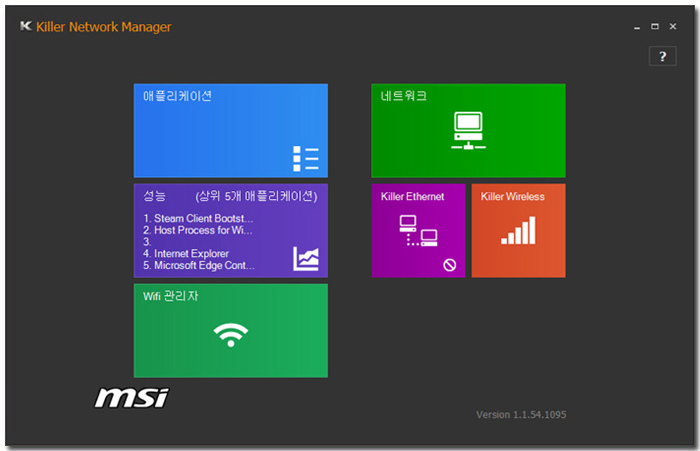This screenshot has height=451, width=700.
Task: Minimize the Killer Network Manager window
Action: [x=637, y=27]
